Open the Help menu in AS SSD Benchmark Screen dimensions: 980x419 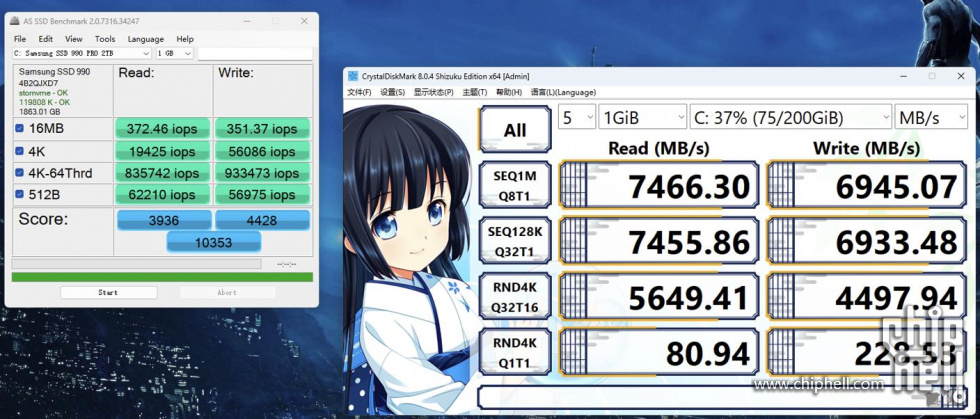click(185, 39)
